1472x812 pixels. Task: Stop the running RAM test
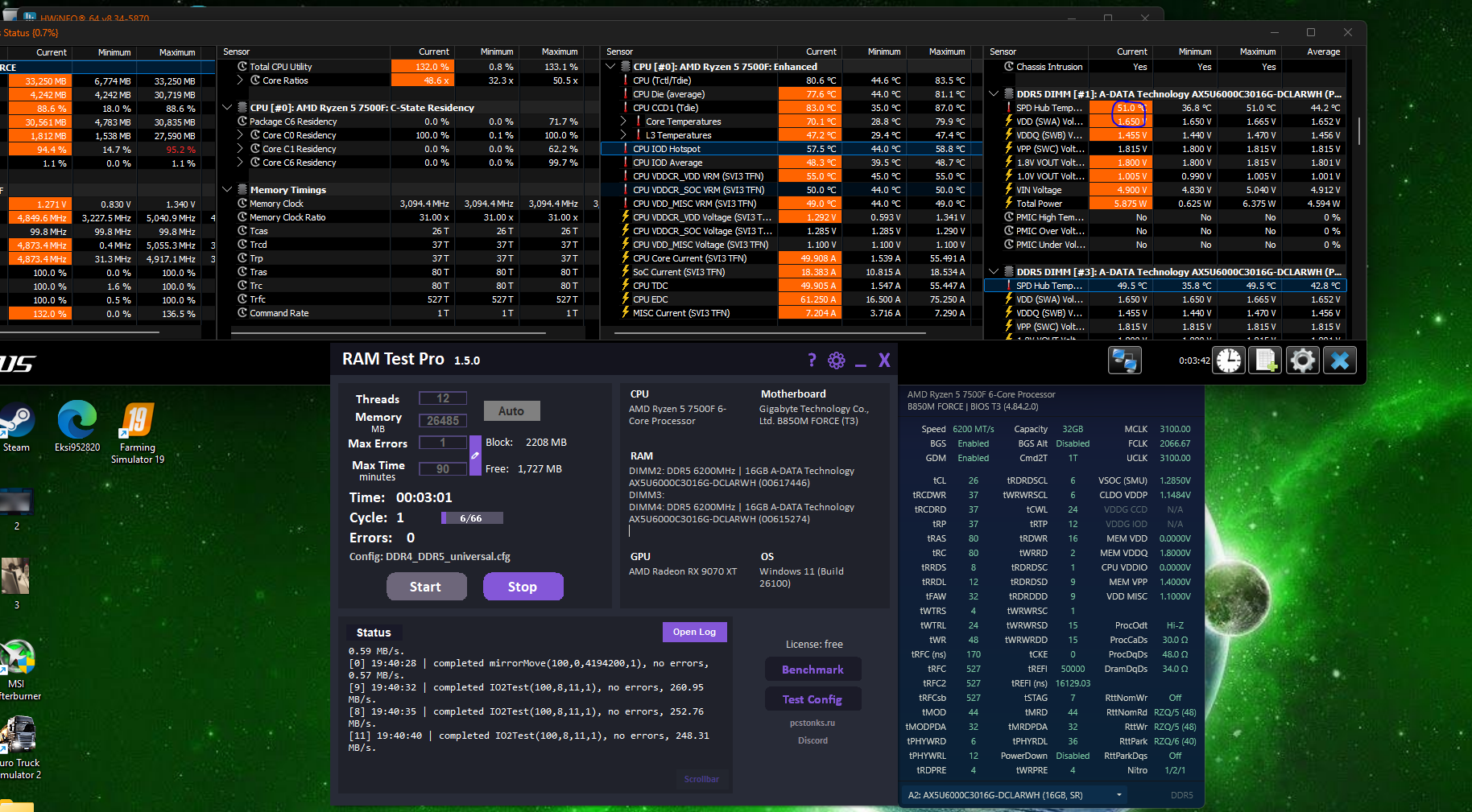(x=523, y=587)
